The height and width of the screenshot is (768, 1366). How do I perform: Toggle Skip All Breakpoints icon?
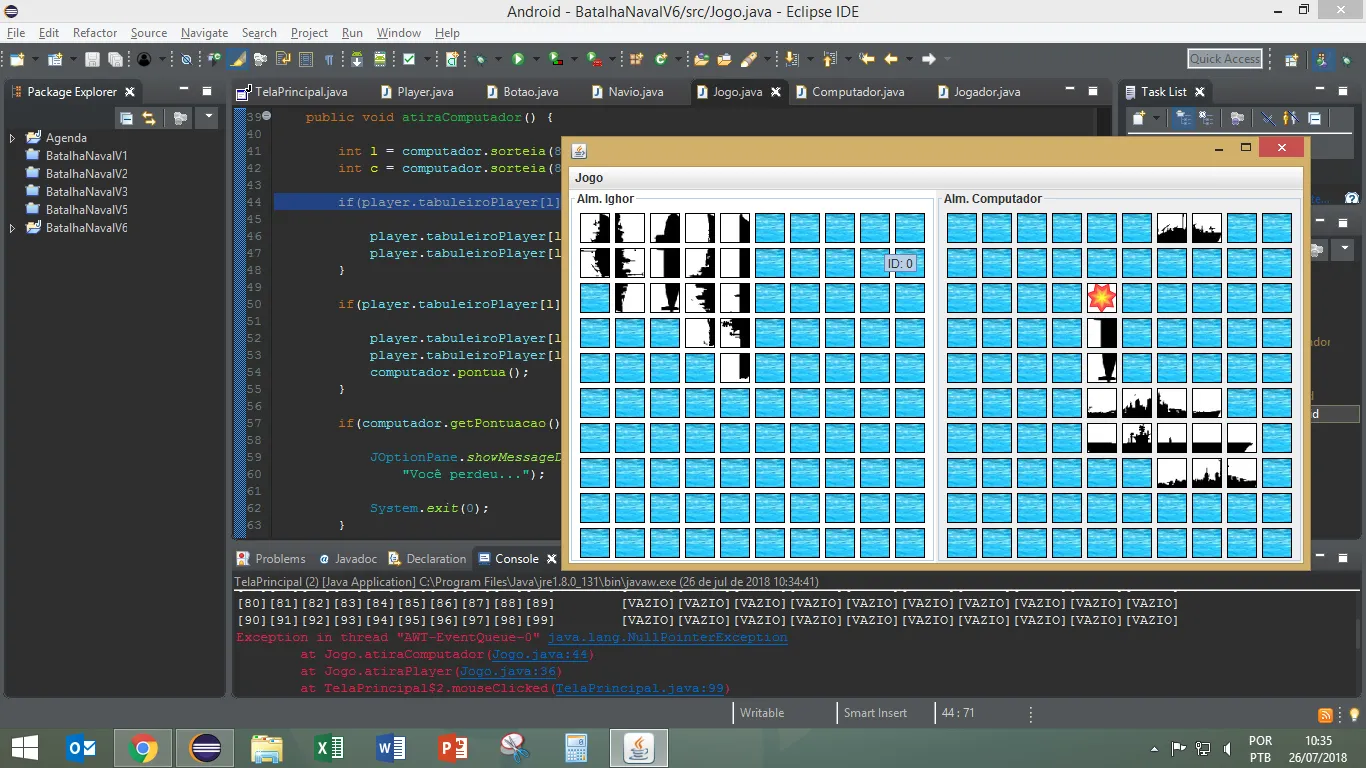coord(186,60)
